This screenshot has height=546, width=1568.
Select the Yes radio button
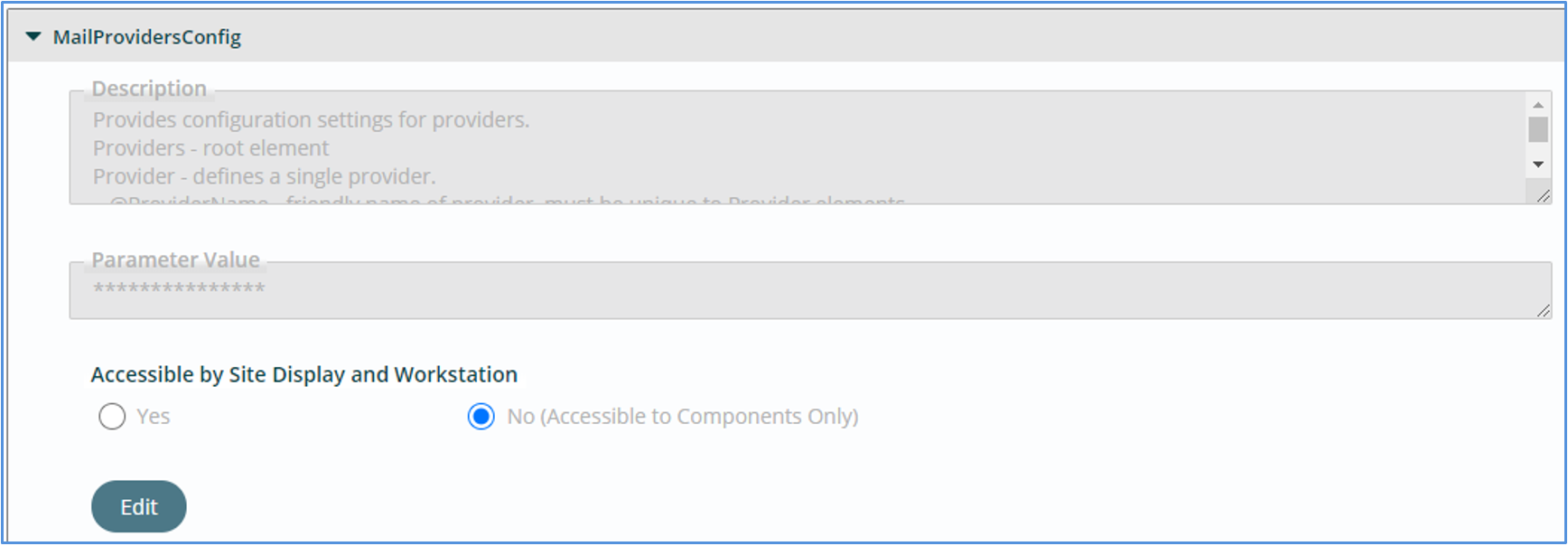[x=112, y=417]
